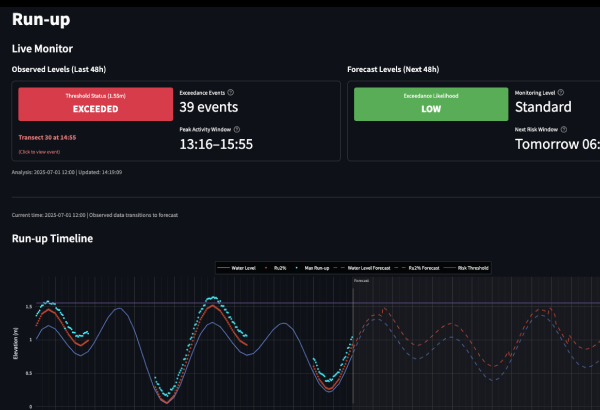The width and height of the screenshot is (600, 410).
Task: Open the Peak Activity Window help icon
Action: pos(236,129)
